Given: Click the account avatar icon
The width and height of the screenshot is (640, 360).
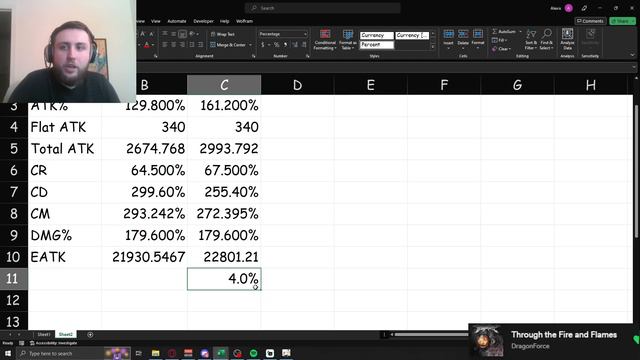Looking at the screenshot, I should [x=569, y=8].
